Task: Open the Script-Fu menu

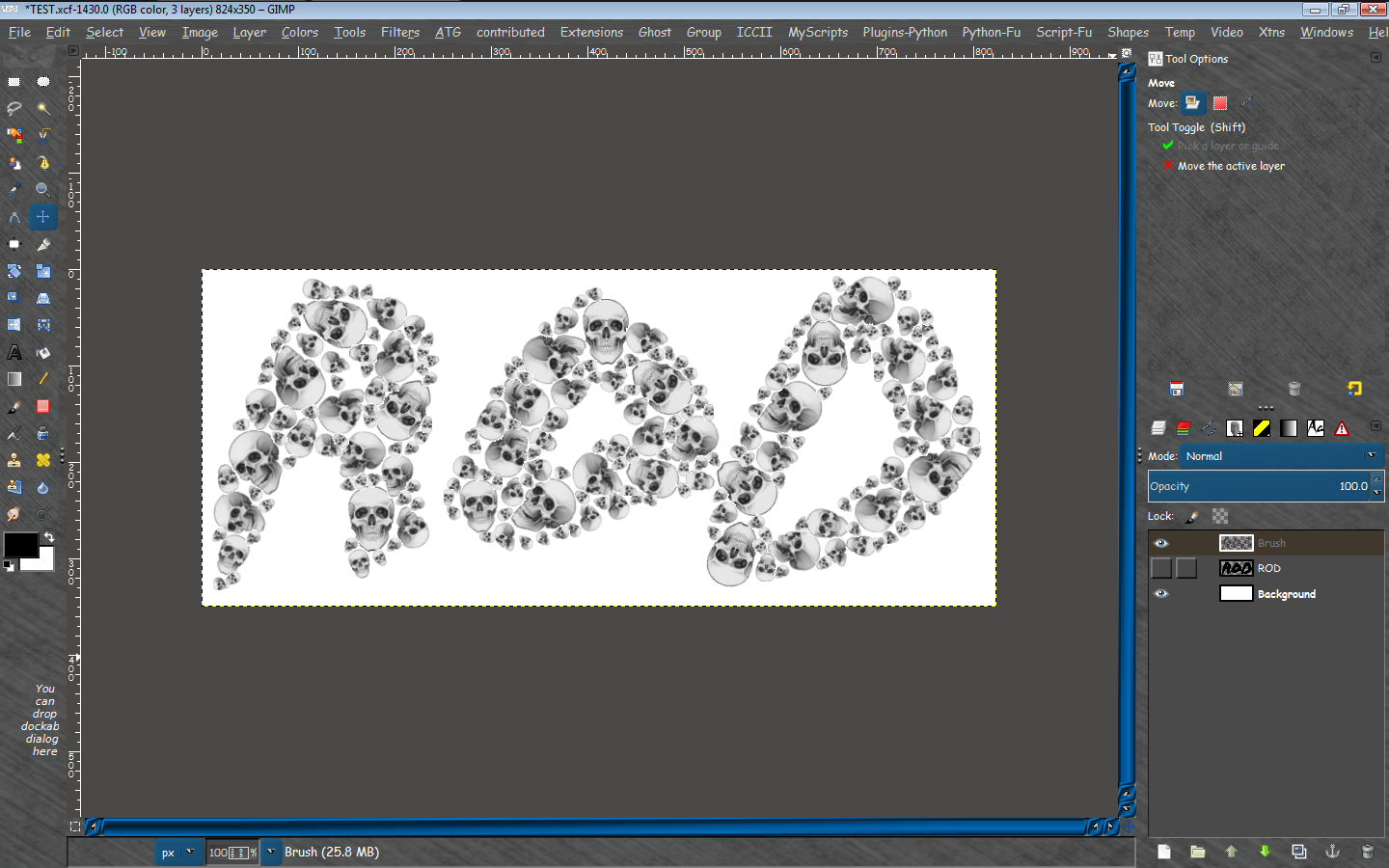Action: pyautogui.click(x=1064, y=32)
